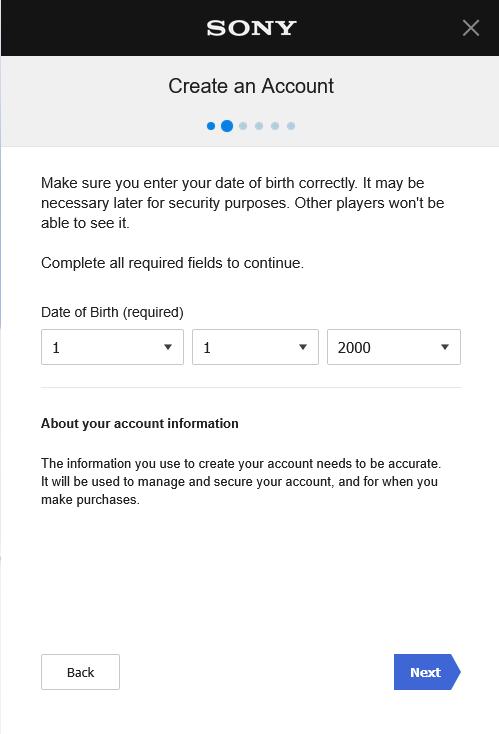Click the enlarged current-step progress dot
Viewport: 499px width, 734px height.
coord(227,126)
